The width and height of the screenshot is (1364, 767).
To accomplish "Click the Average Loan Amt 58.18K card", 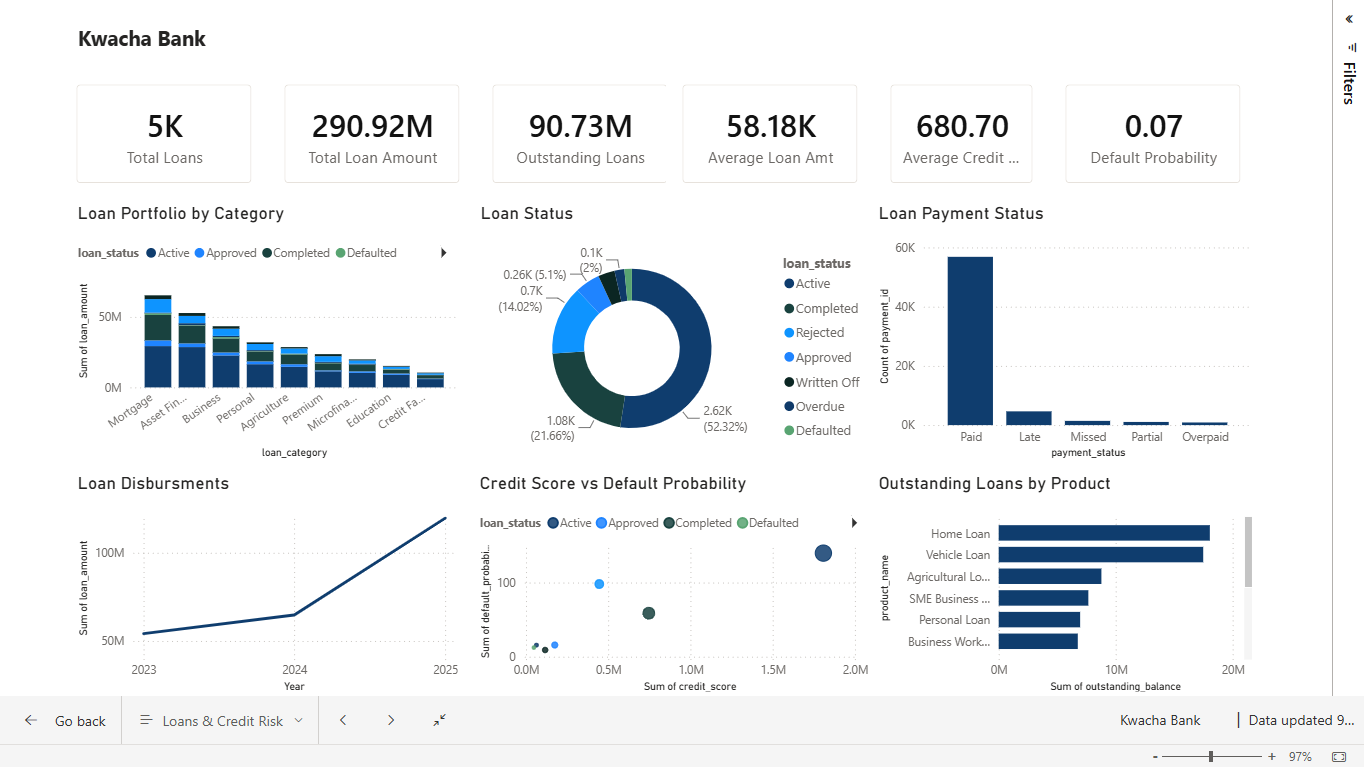I will (770, 134).
